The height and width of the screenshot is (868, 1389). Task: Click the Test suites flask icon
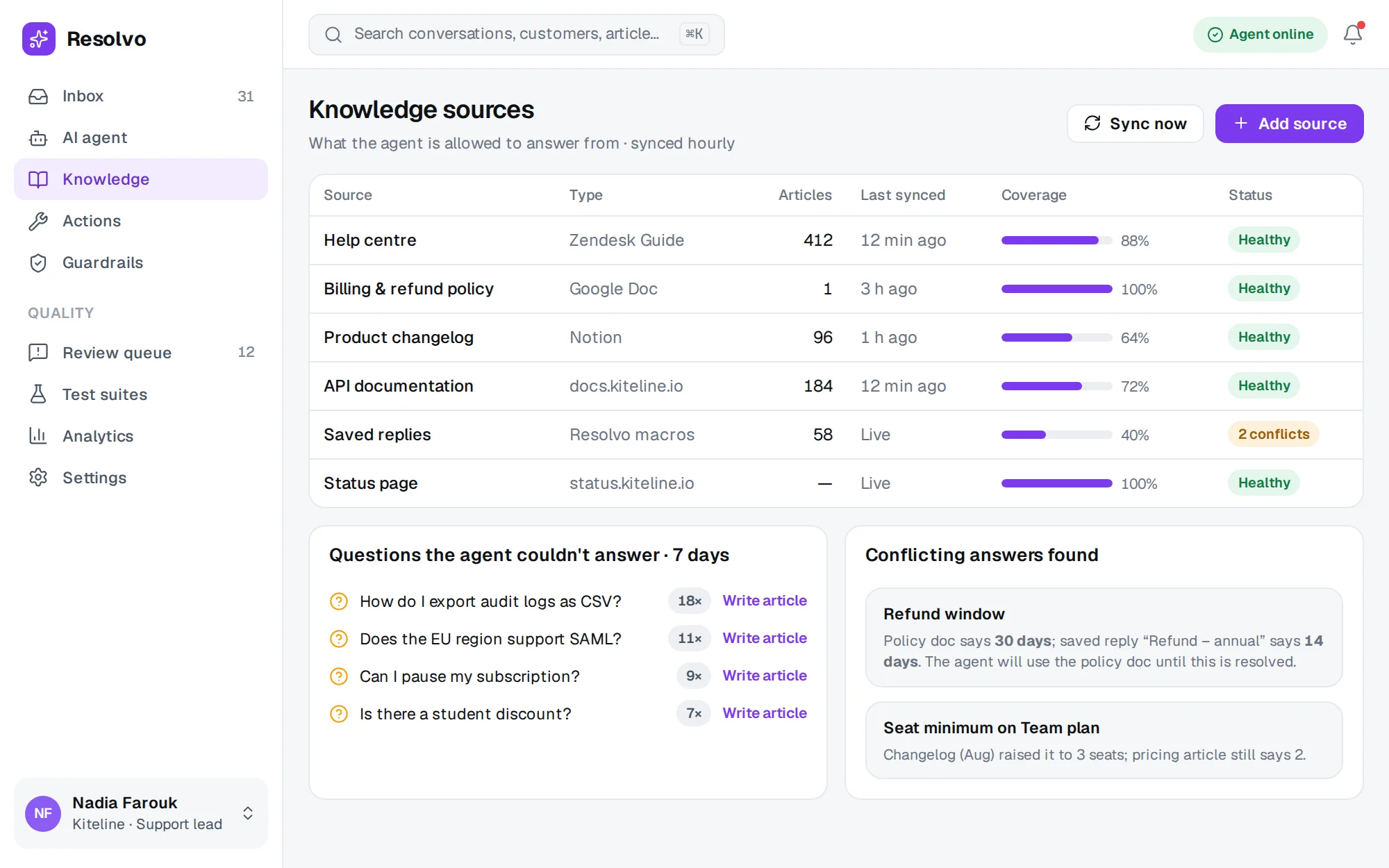click(x=38, y=394)
